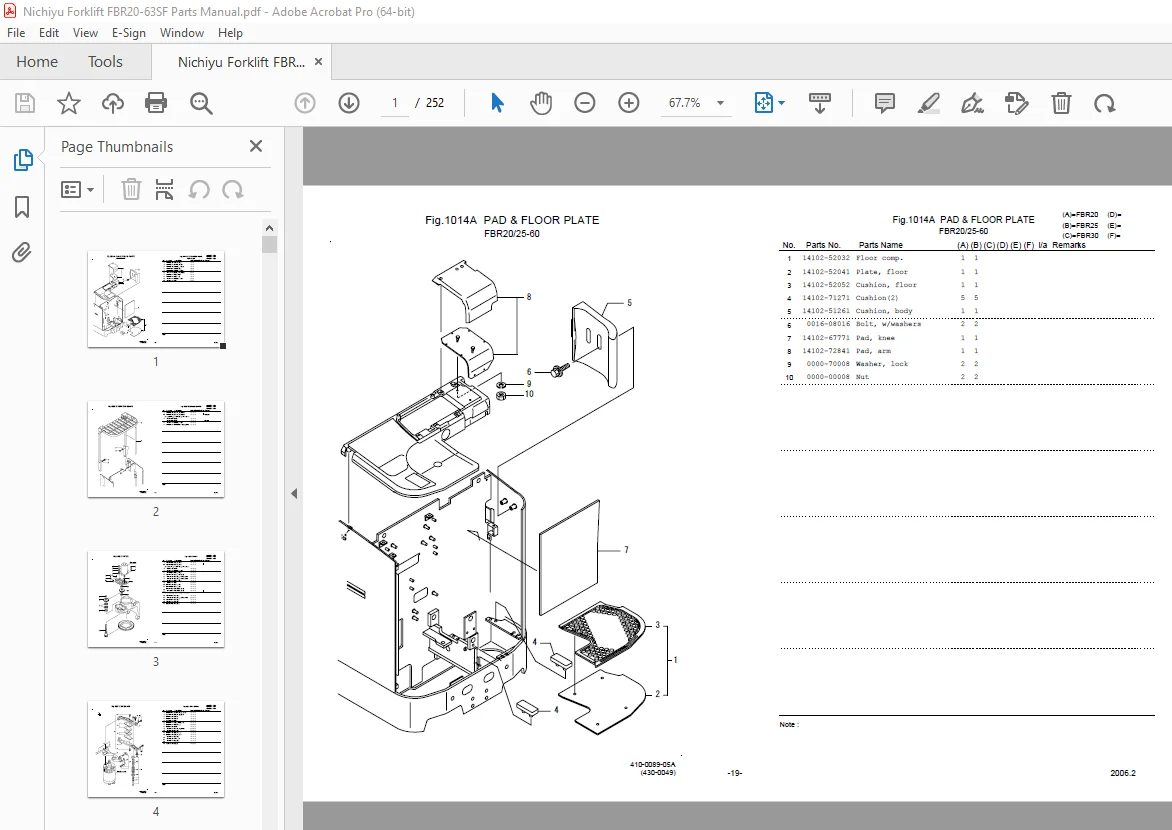Collapse the navigation pane with left arrow
This screenshot has height=830, width=1172.
pos(294,494)
